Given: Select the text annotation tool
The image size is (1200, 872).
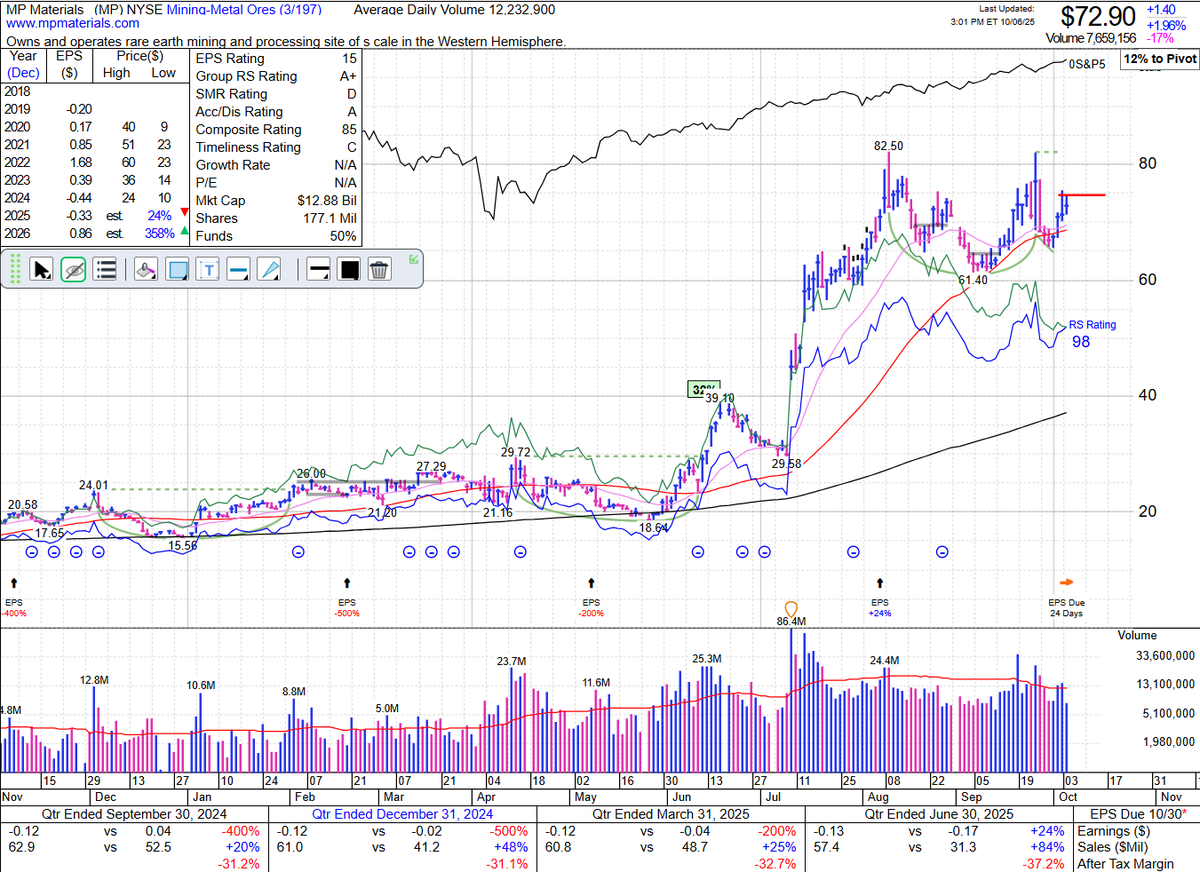Looking at the screenshot, I should [209, 269].
